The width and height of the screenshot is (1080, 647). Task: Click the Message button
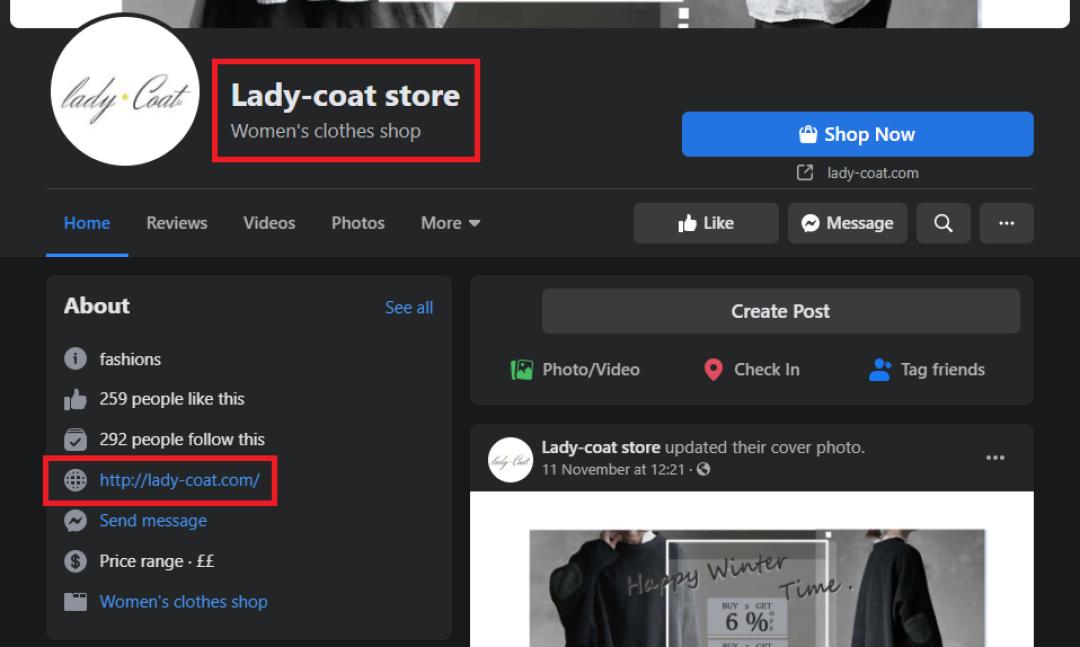[x=847, y=223]
